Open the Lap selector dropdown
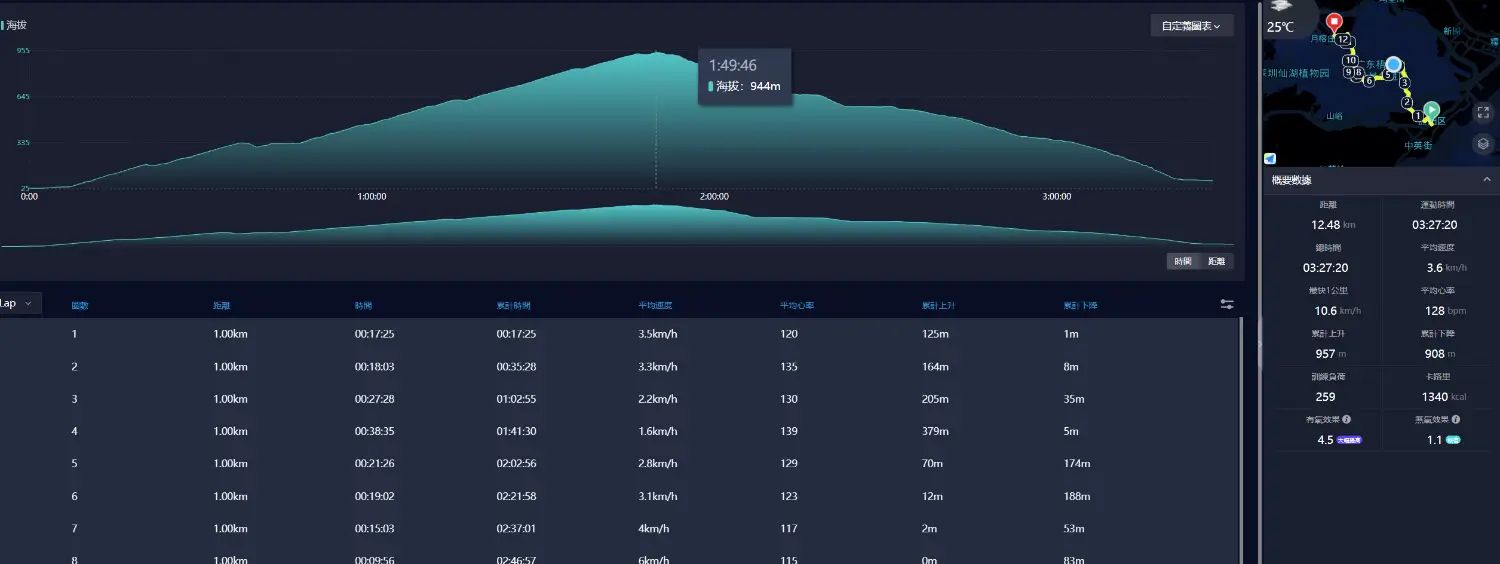Viewport: 1500px width, 564px height. [x=19, y=303]
